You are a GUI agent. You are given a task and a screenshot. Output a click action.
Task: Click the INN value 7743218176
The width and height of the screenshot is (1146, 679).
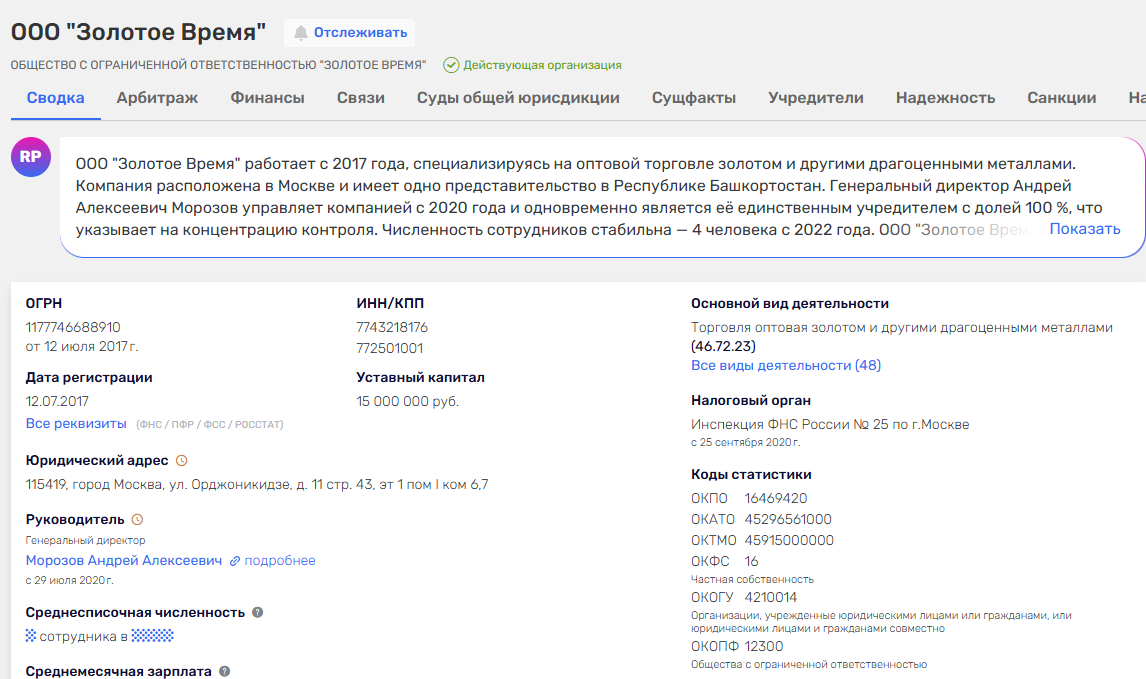[392, 327]
